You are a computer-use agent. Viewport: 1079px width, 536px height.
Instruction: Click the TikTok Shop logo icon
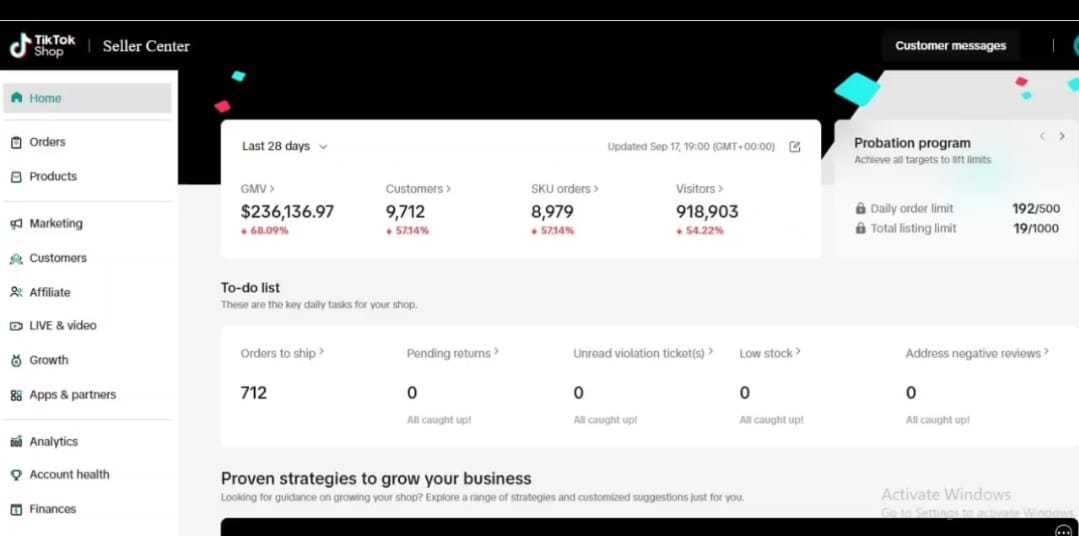coord(20,45)
